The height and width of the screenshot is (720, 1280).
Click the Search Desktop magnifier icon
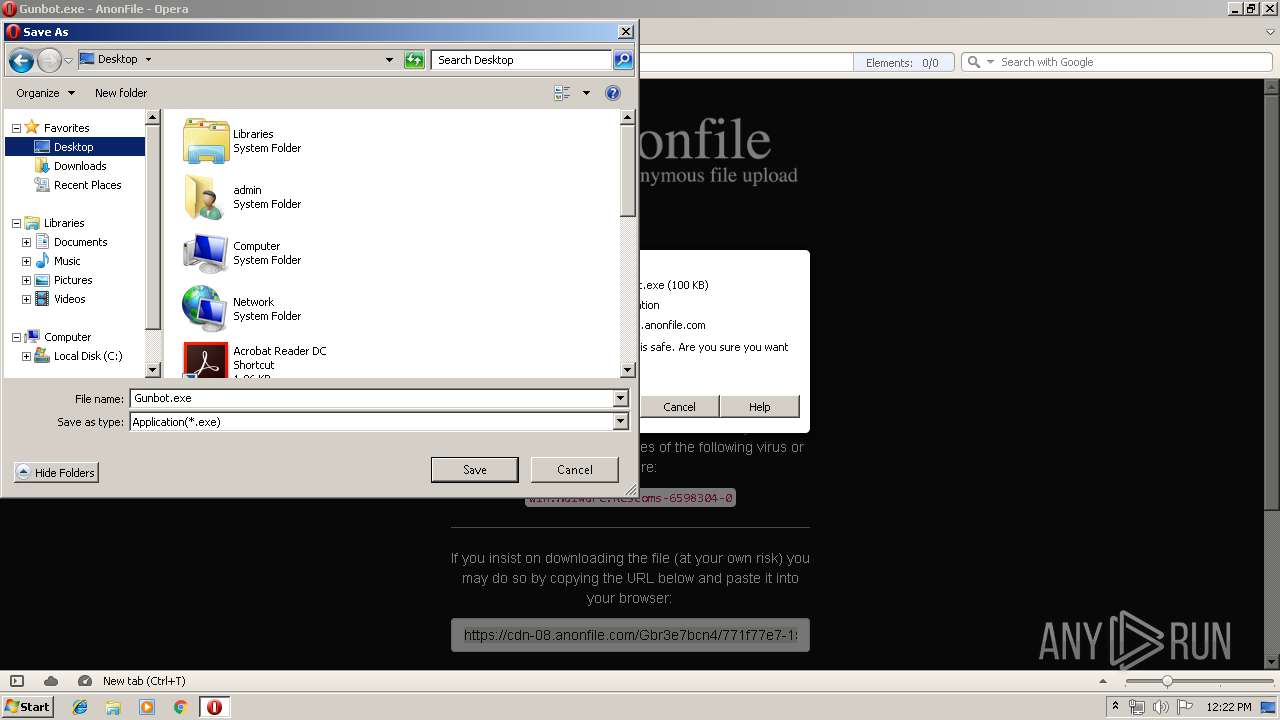[622, 60]
